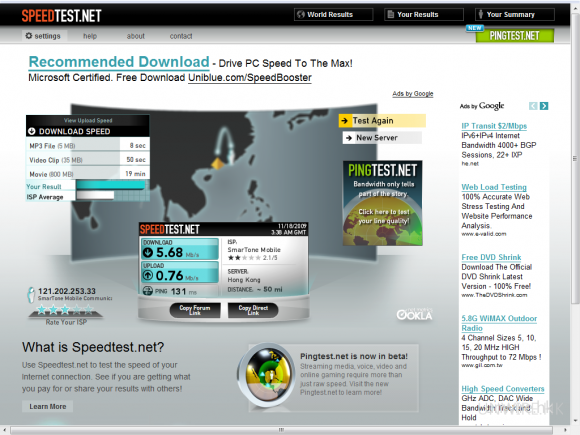Rate your ISP using the star icons
This screenshot has width=580, height=435.
pyautogui.click(x=65, y=309)
